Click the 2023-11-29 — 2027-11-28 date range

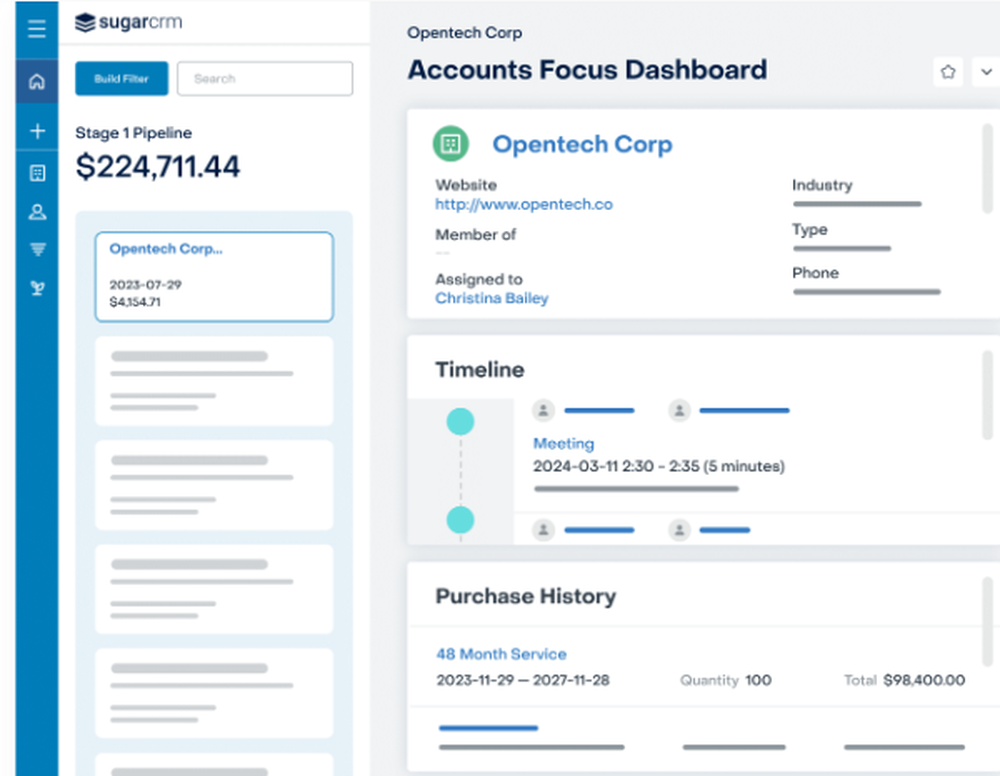pyautogui.click(x=523, y=680)
